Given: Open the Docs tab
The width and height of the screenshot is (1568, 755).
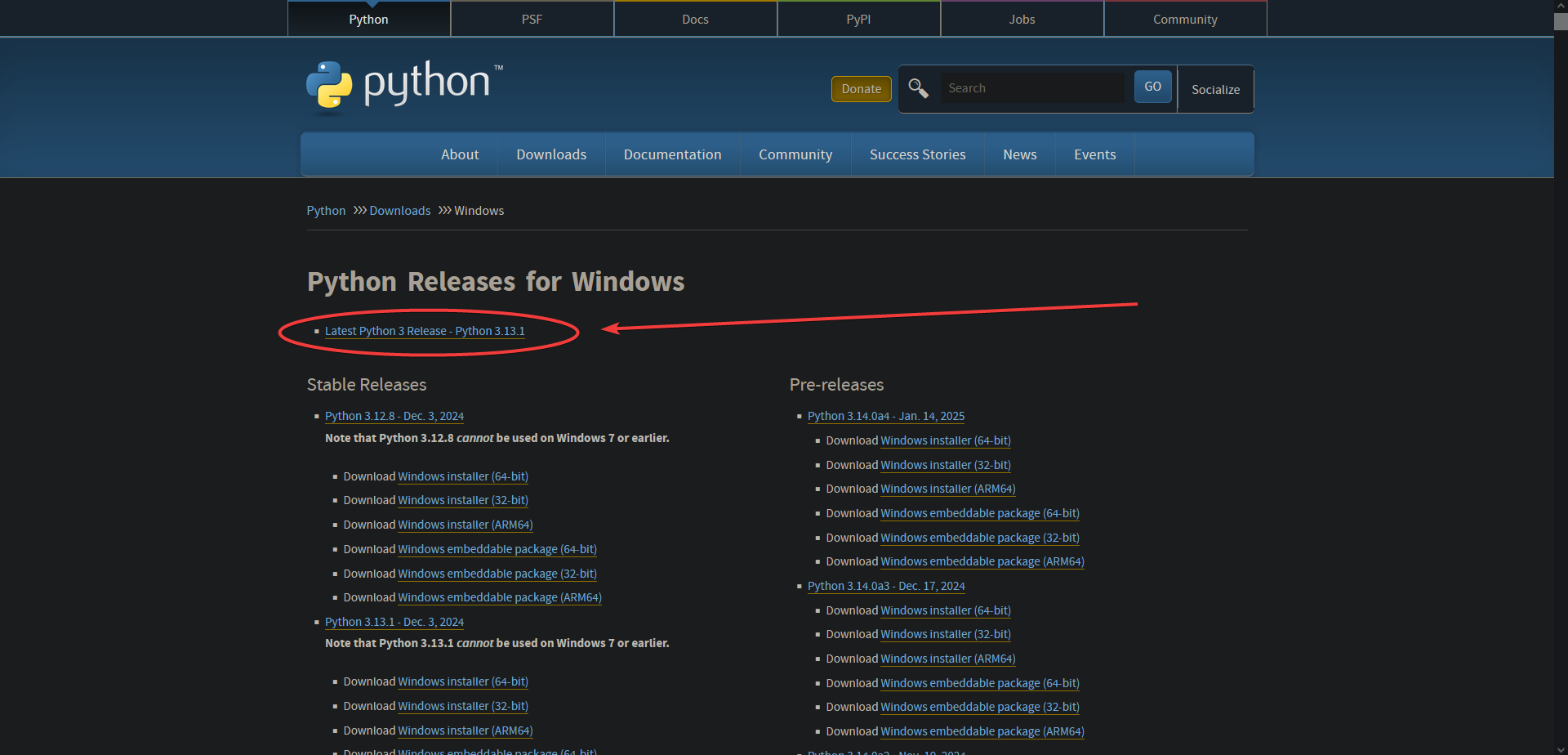Looking at the screenshot, I should [695, 19].
